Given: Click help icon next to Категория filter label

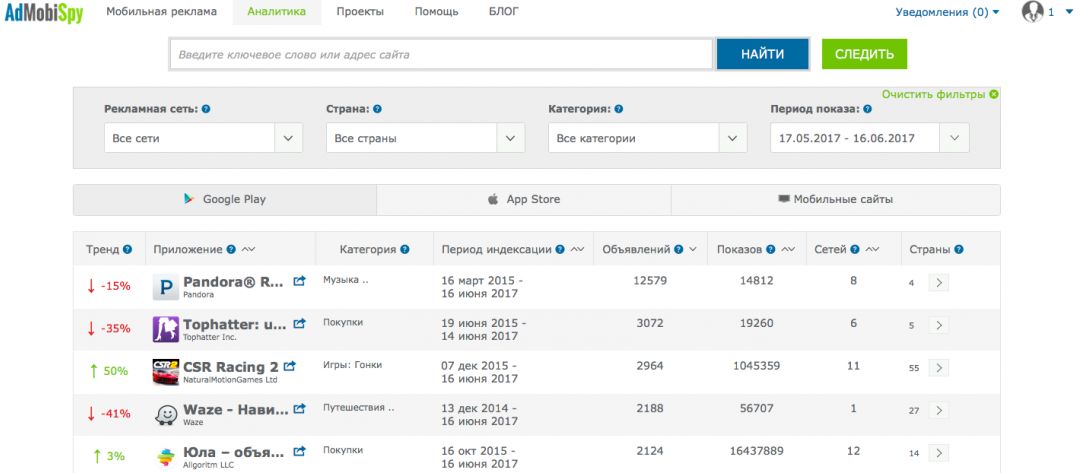Looking at the screenshot, I should click(619, 109).
